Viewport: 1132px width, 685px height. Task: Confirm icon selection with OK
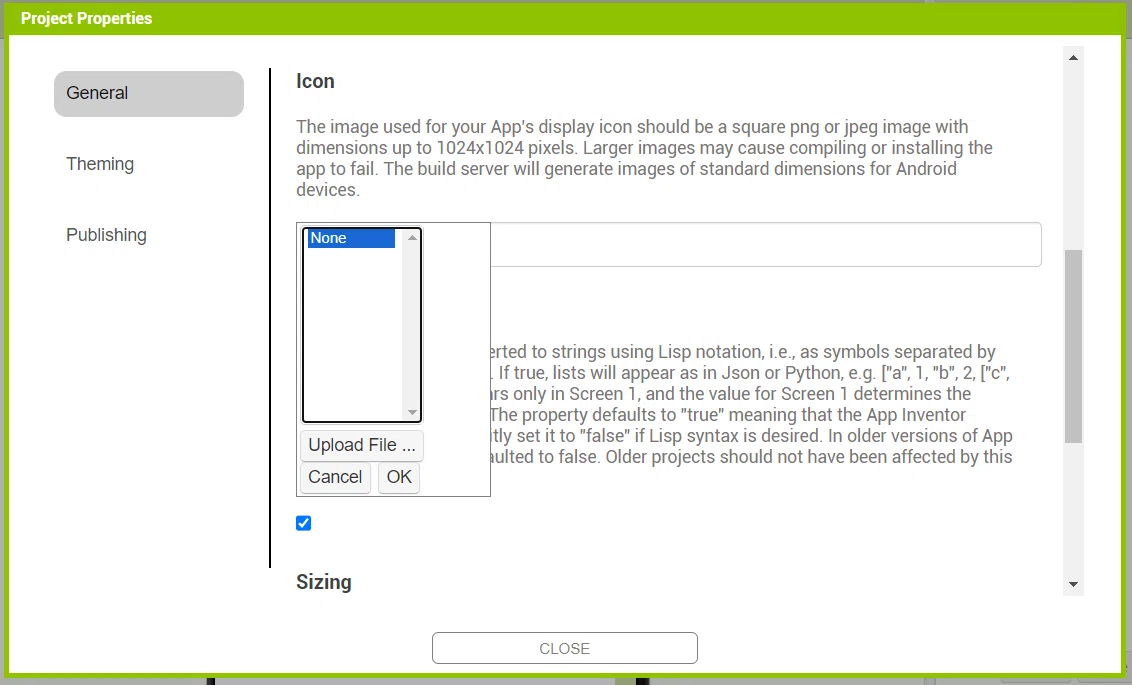399,477
